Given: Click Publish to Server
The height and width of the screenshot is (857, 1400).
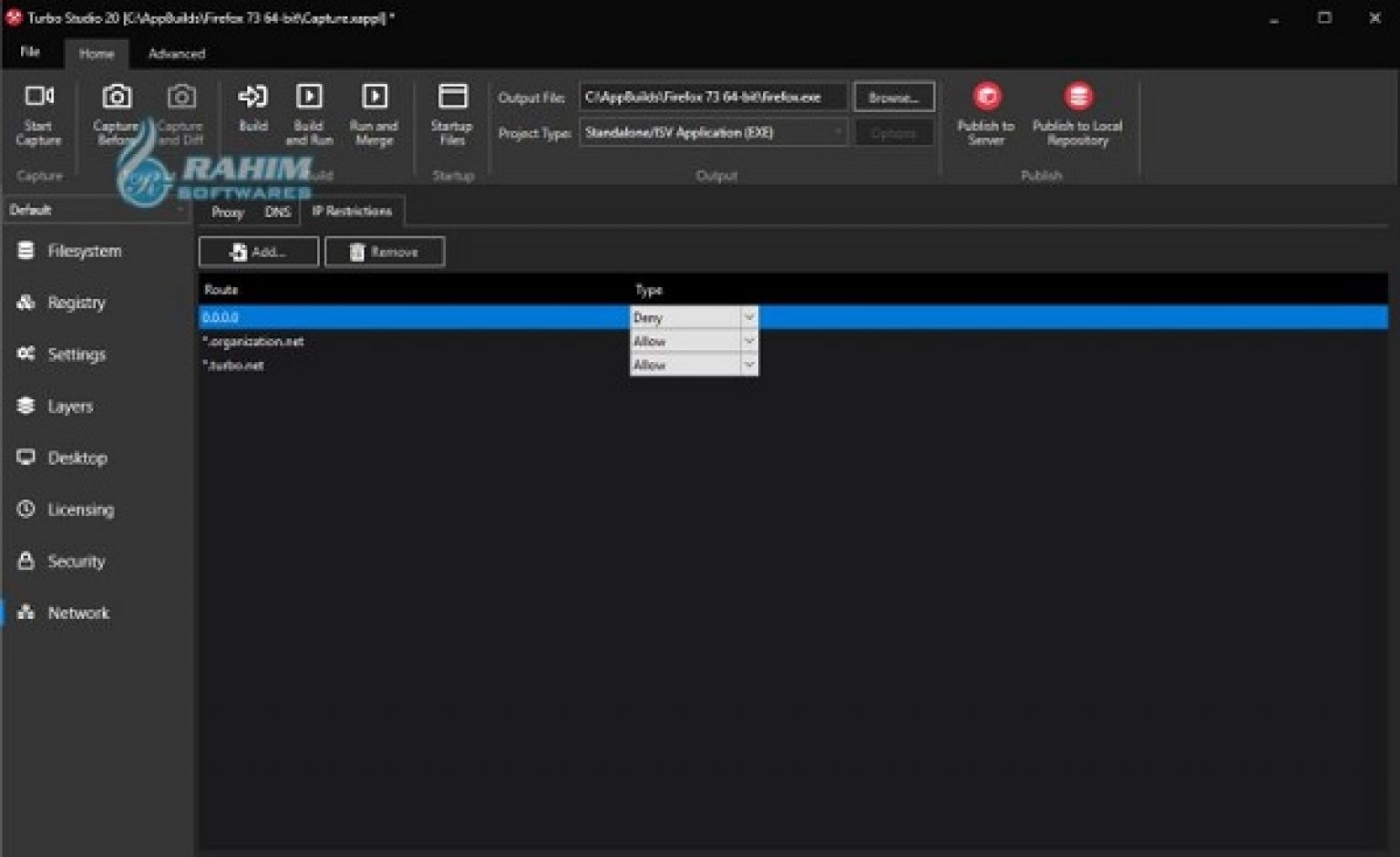Looking at the screenshot, I should click(987, 111).
